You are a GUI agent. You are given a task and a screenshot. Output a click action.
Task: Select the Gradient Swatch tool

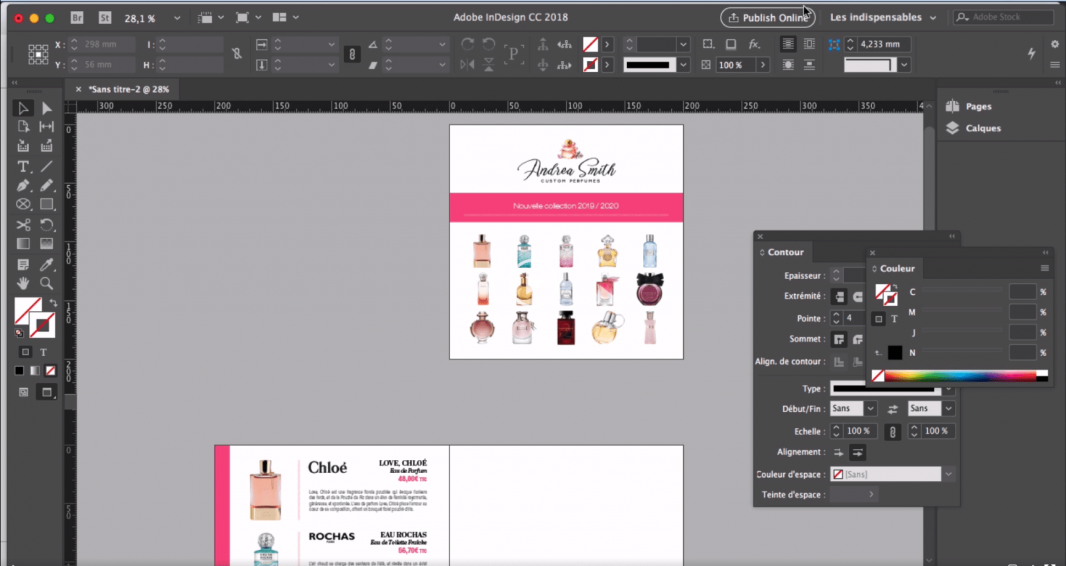pyautogui.click(x=23, y=243)
